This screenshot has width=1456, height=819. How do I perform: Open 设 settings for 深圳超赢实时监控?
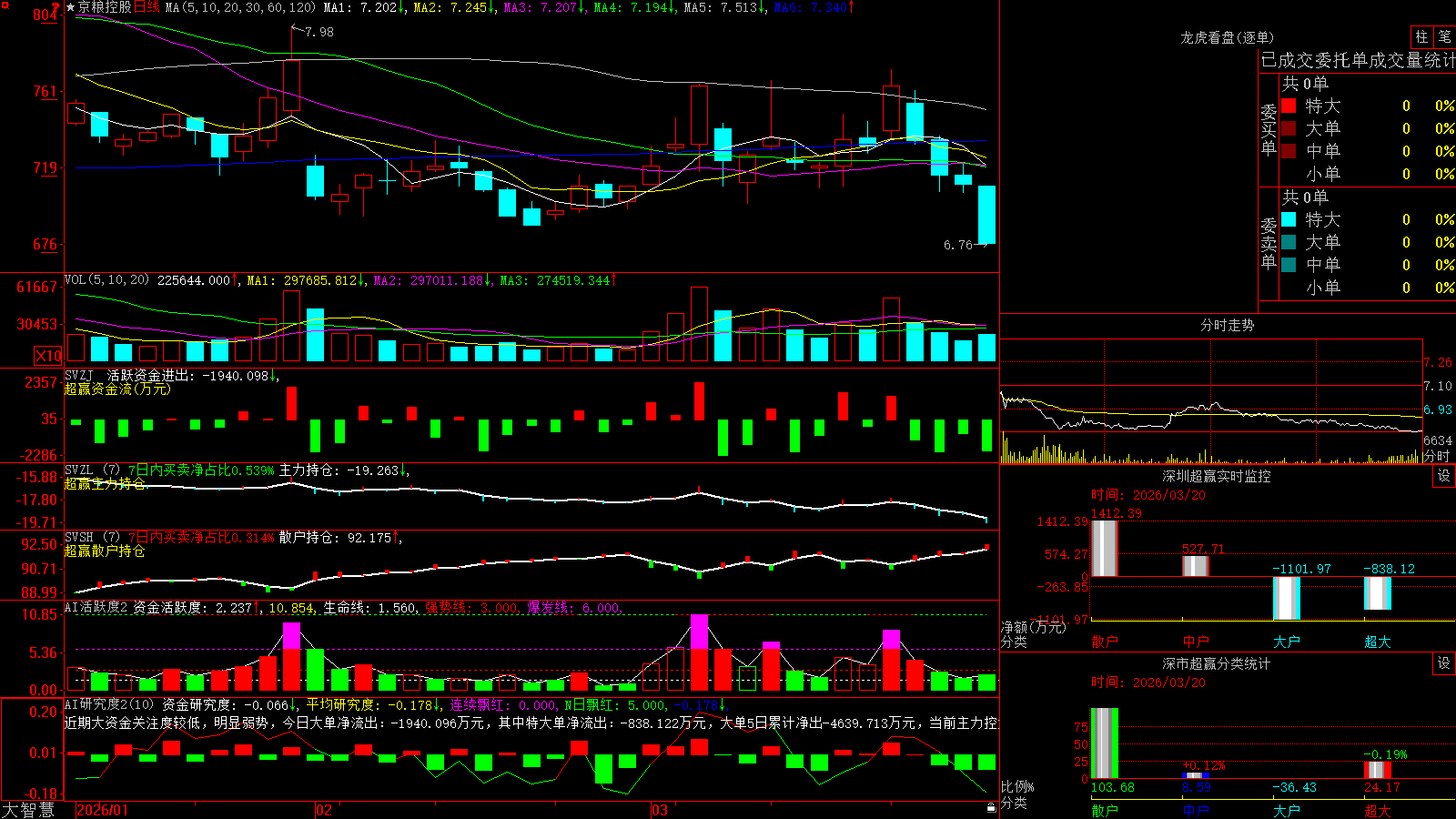click(x=1444, y=476)
